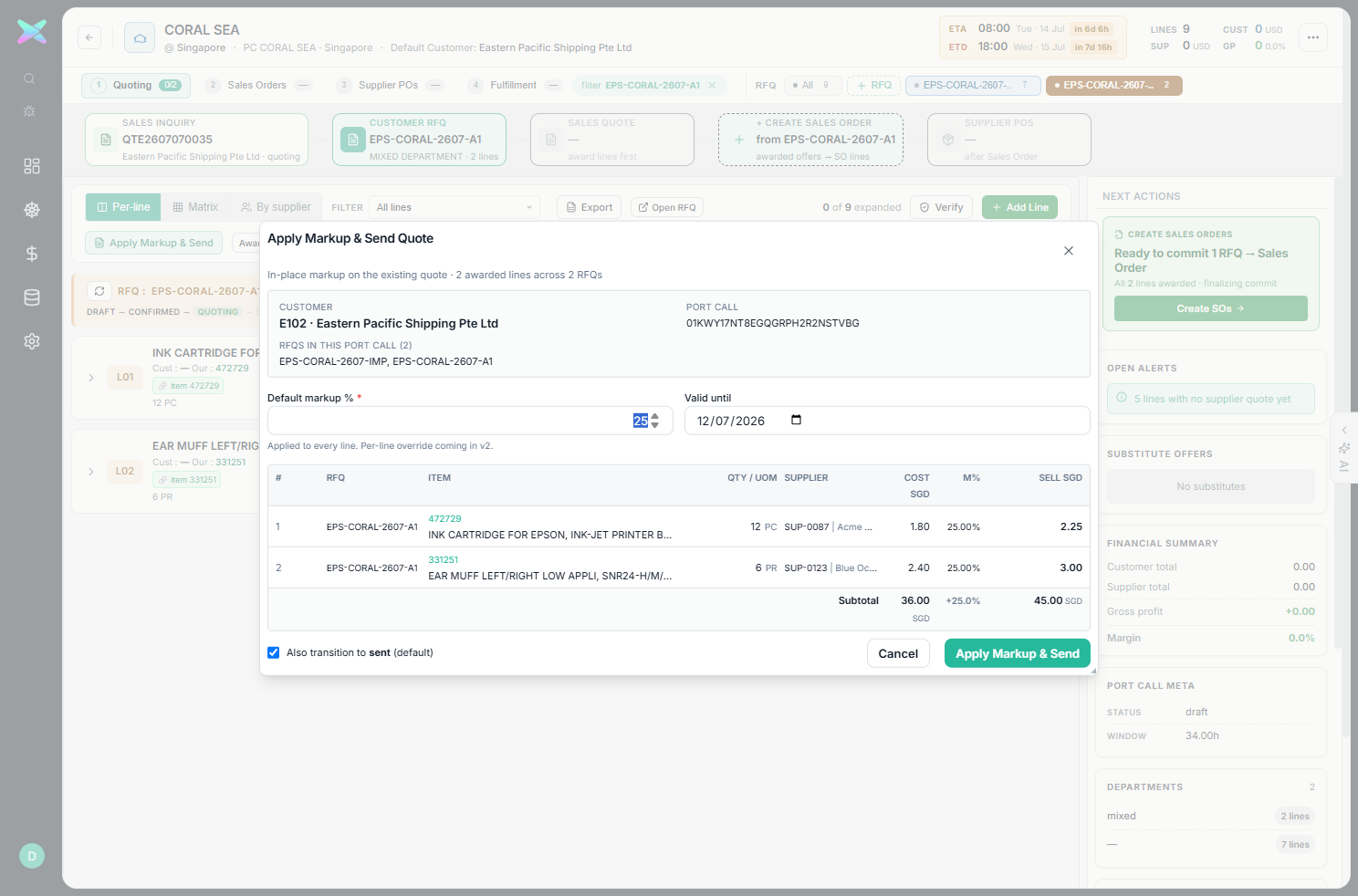Select the Sales Orders stage tab
The height and width of the screenshot is (896, 1358).
click(259, 86)
